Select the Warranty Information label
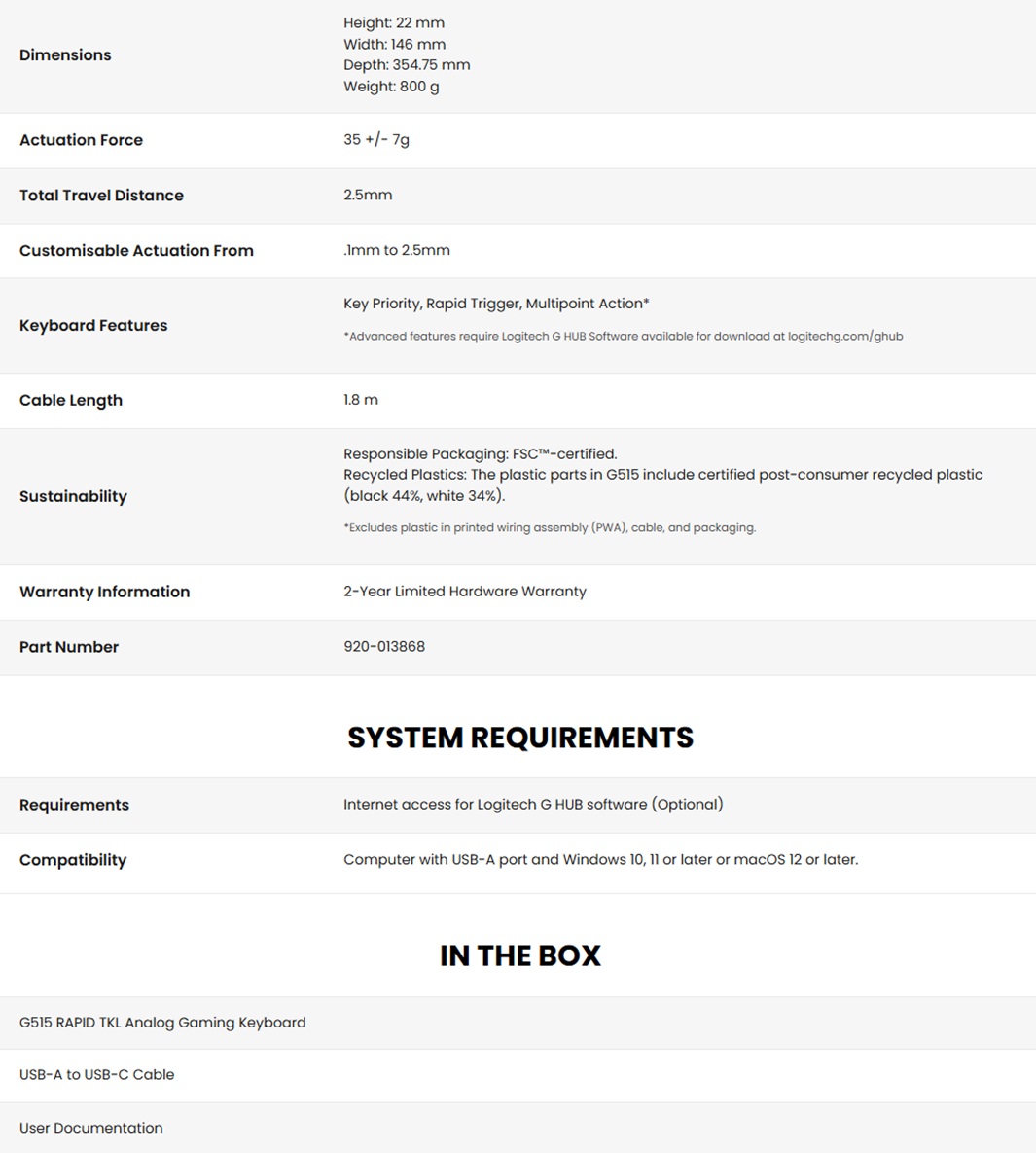Viewport: 1036px width, 1153px height. coord(104,592)
